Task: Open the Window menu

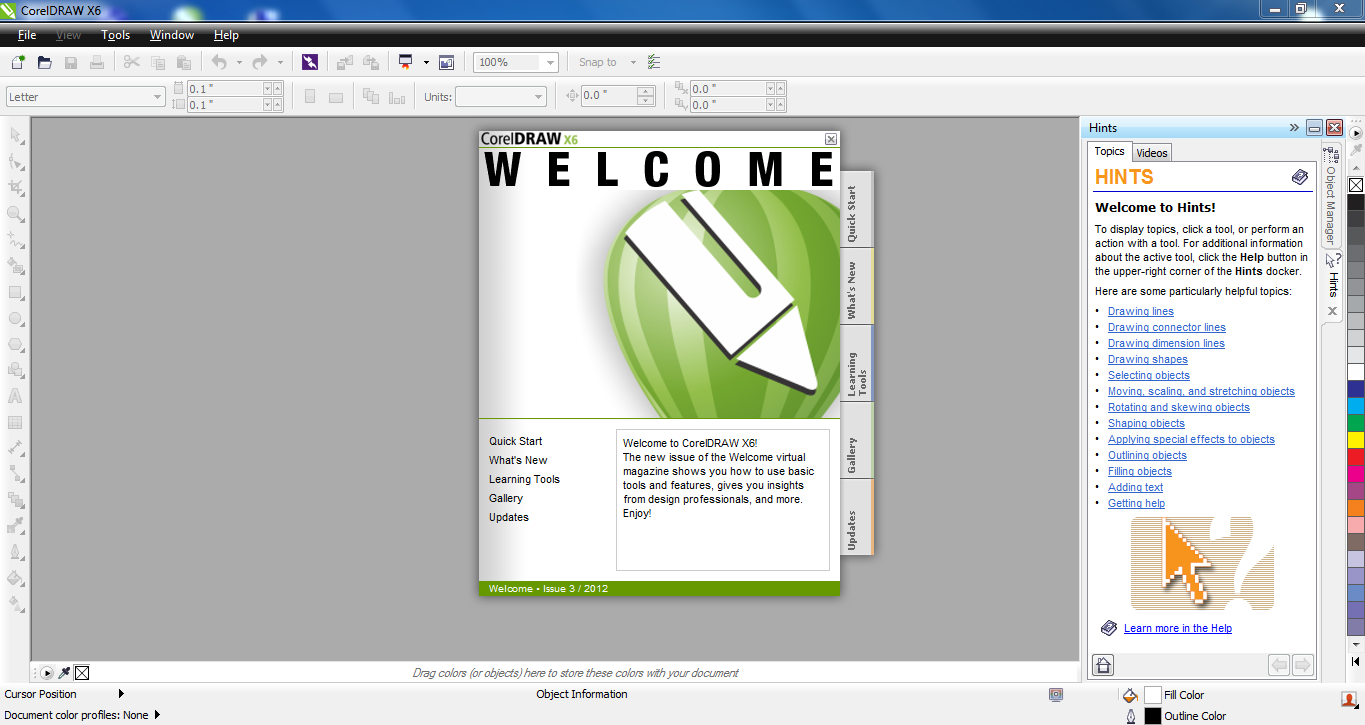Action: pos(172,35)
